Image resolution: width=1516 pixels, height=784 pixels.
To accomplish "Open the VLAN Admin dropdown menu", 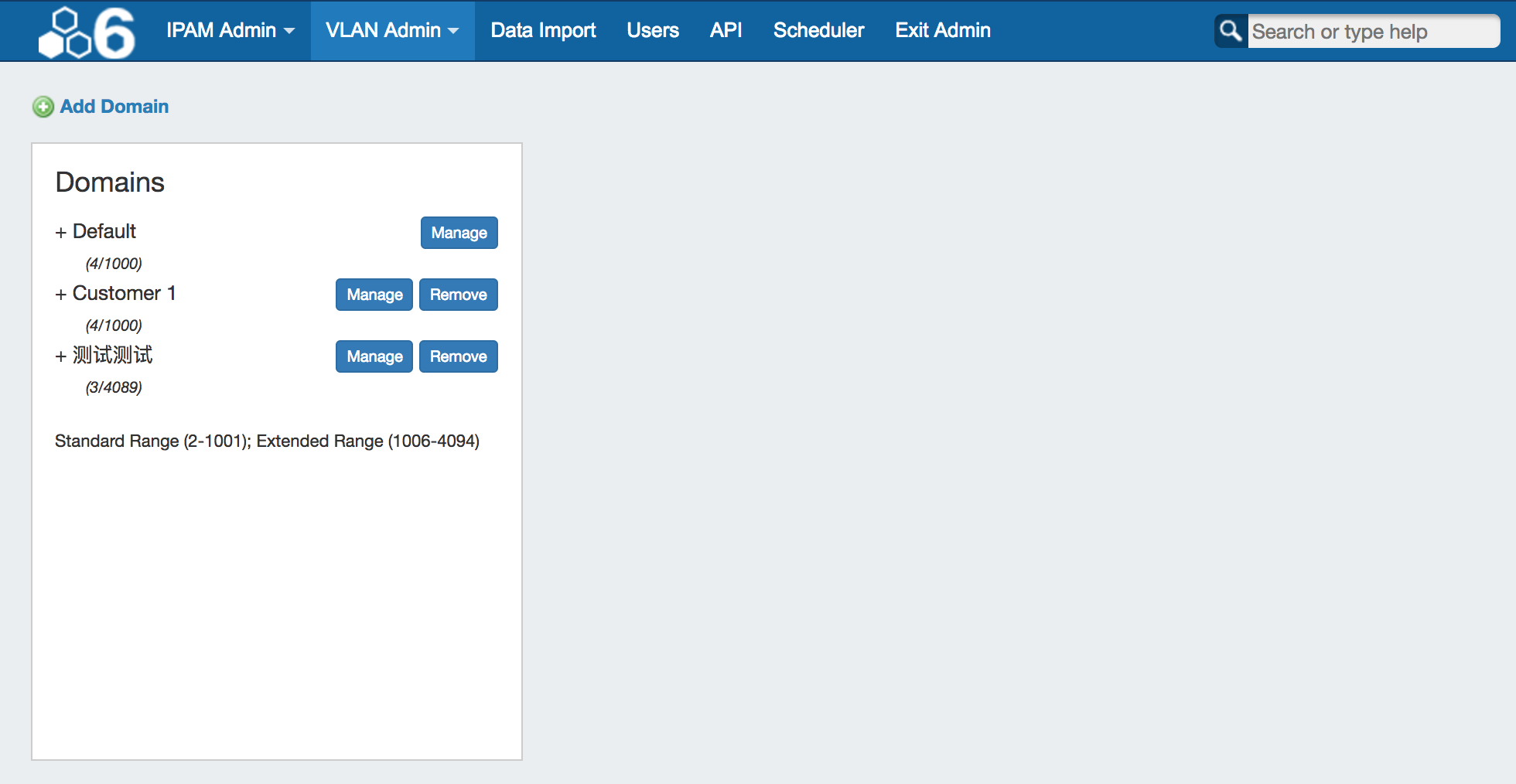I will (x=392, y=31).
